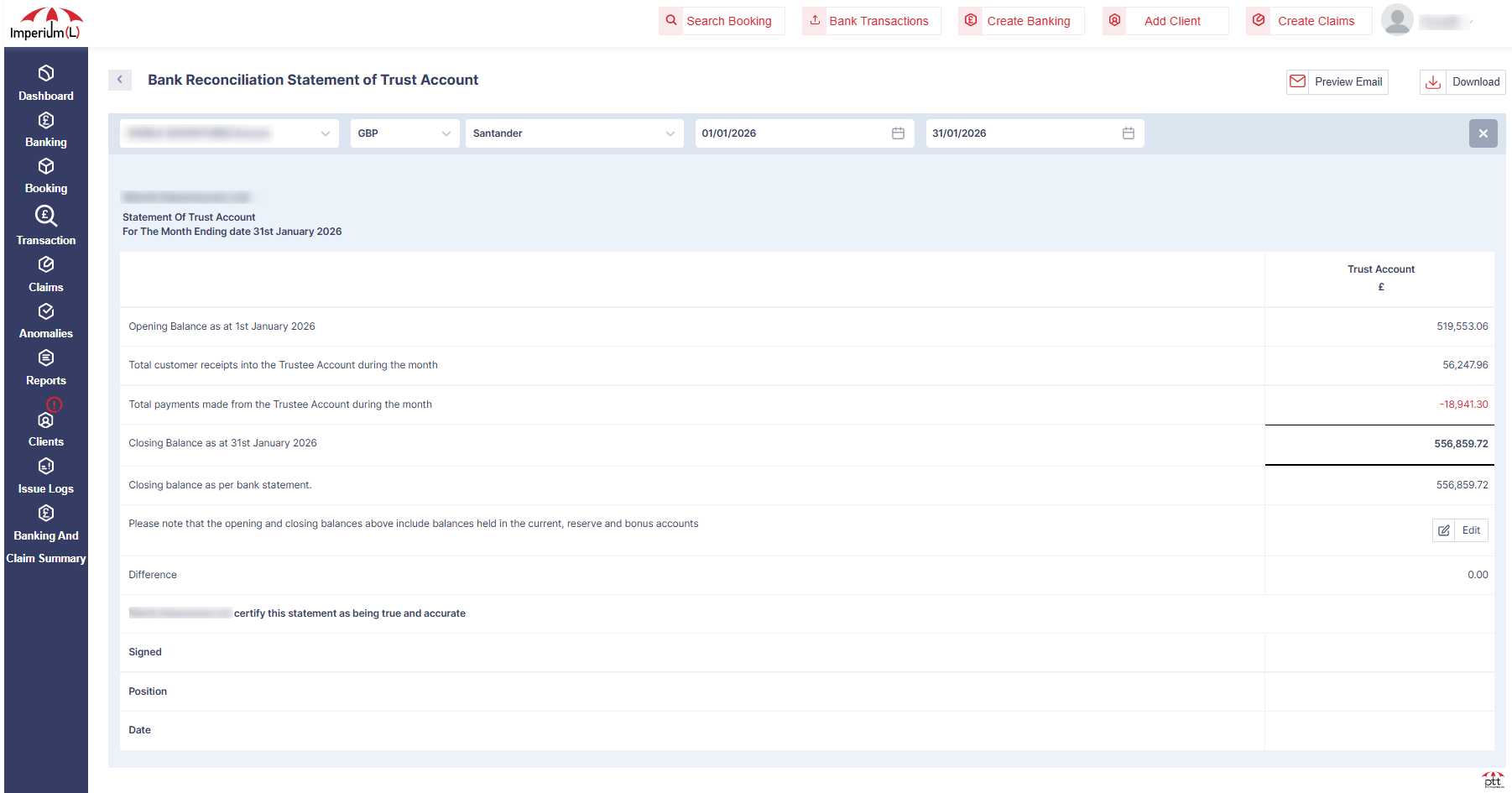Navigate back using the chevron arrow
This screenshot has height=793, width=1512.
click(120, 80)
